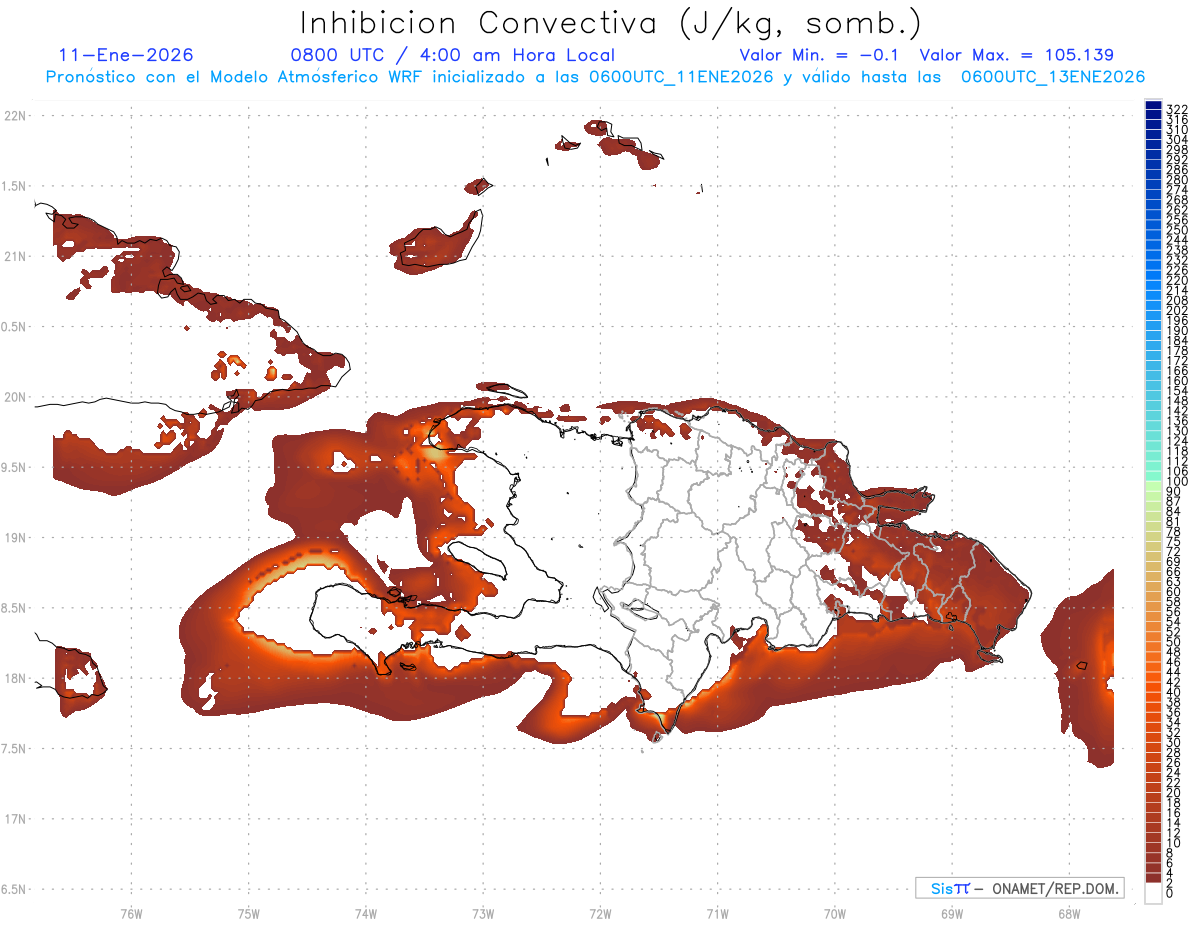Click the dark blue top swatch of color scale
The image size is (1200, 927).
pos(1153,106)
